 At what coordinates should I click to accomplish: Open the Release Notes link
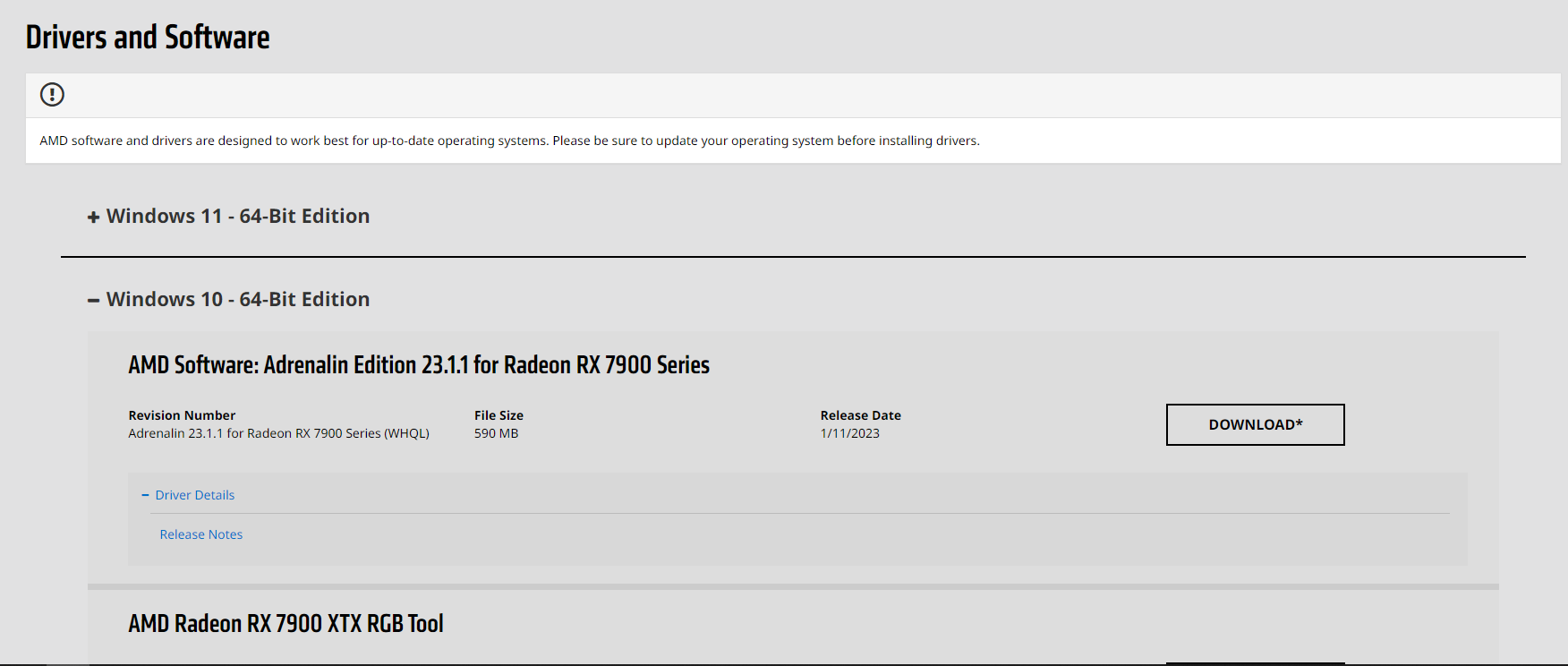click(x=200, y=534)
